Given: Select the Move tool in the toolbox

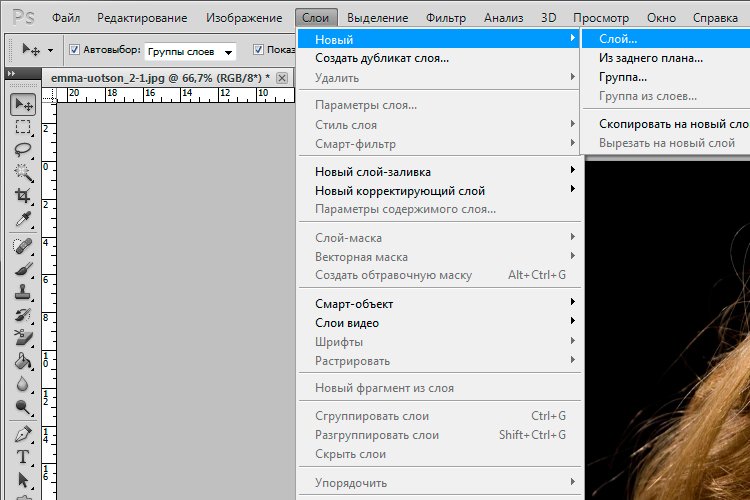Looking at the screenshot, I should 23,105.
